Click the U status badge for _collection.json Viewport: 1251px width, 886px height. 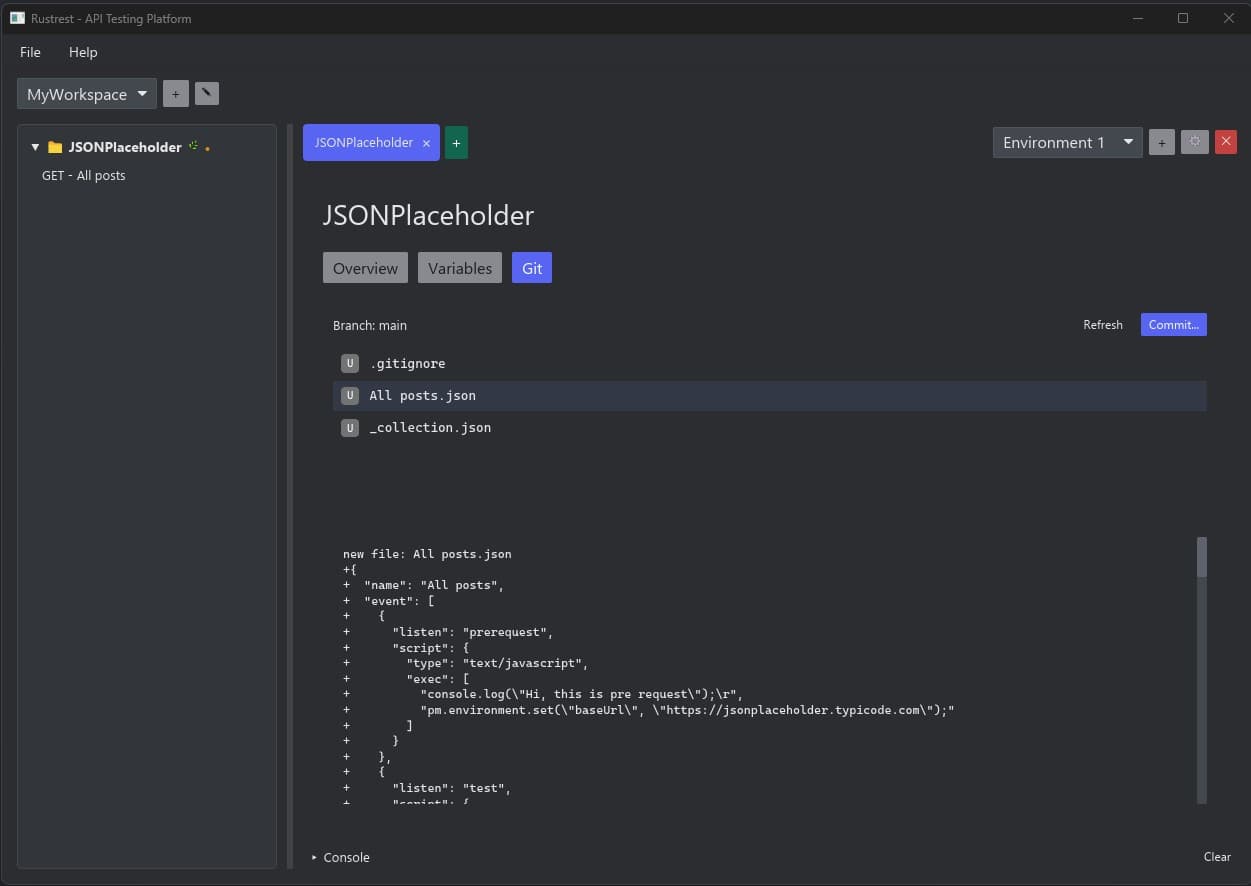(350, 427)
